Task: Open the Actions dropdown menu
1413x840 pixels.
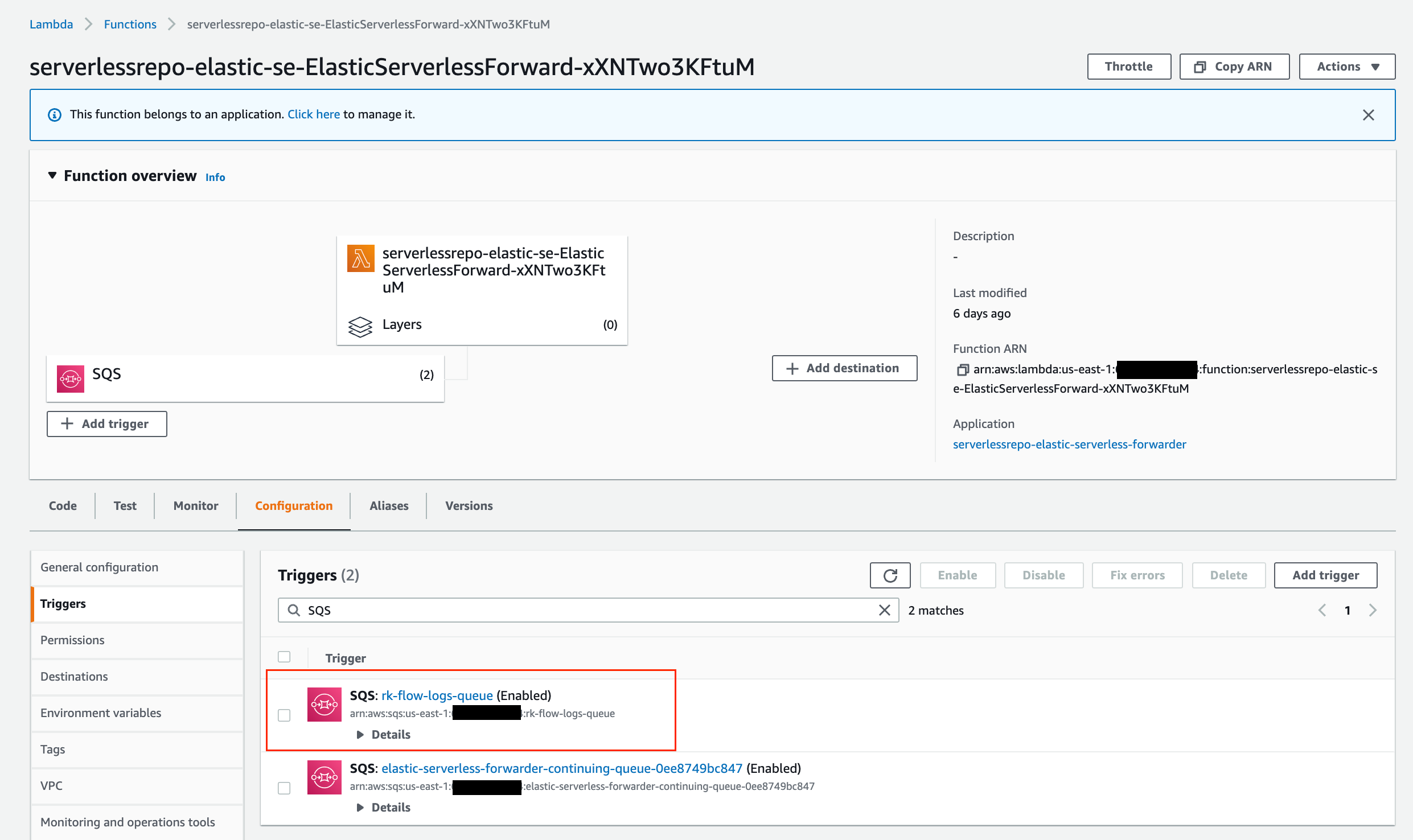Action: pyautogui.click(x=1347, y=67)
